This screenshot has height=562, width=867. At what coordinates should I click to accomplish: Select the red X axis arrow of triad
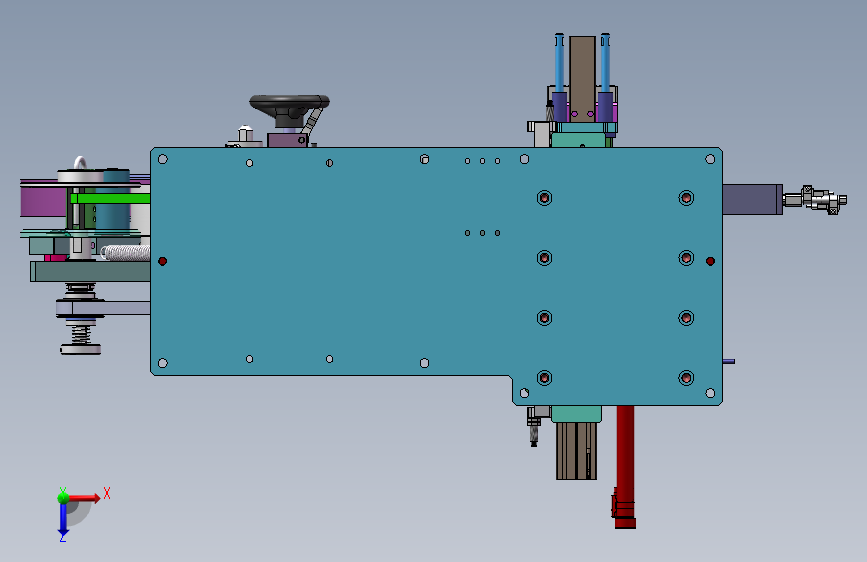pyautogui.click(x=84, y=498)
